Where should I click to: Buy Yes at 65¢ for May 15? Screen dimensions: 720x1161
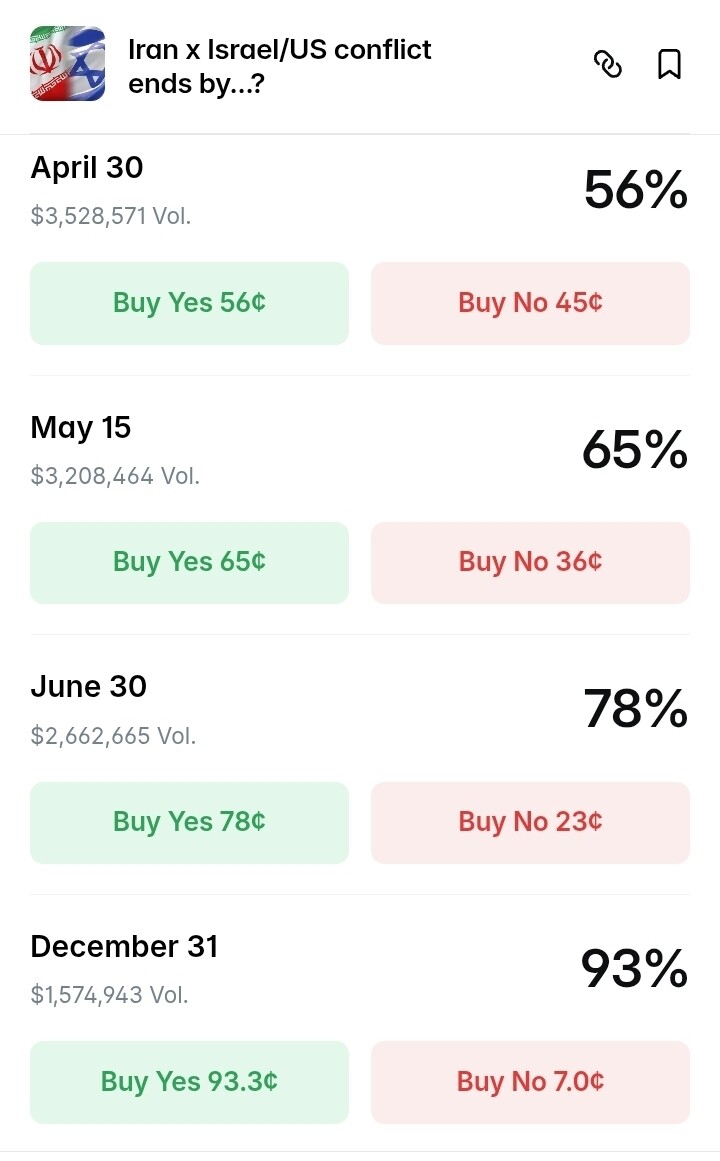coord(189,562)
